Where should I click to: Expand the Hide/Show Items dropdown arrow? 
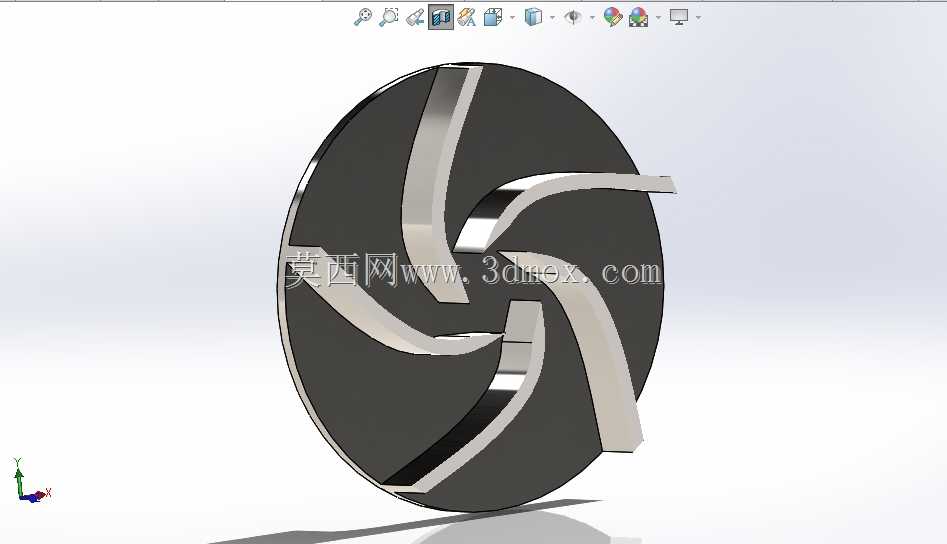point(592,17)
